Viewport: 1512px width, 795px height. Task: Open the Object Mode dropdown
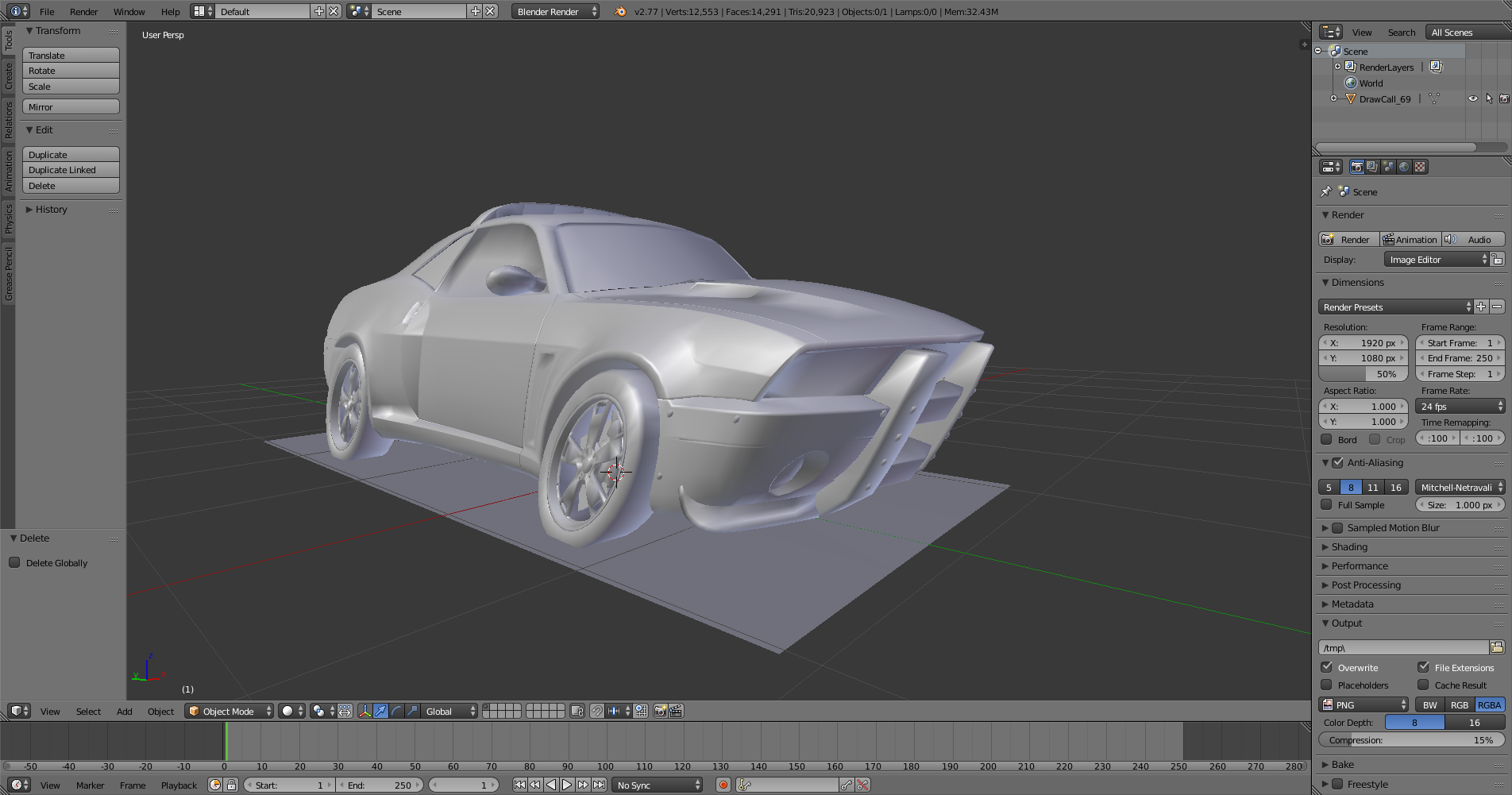pos(229,711)
